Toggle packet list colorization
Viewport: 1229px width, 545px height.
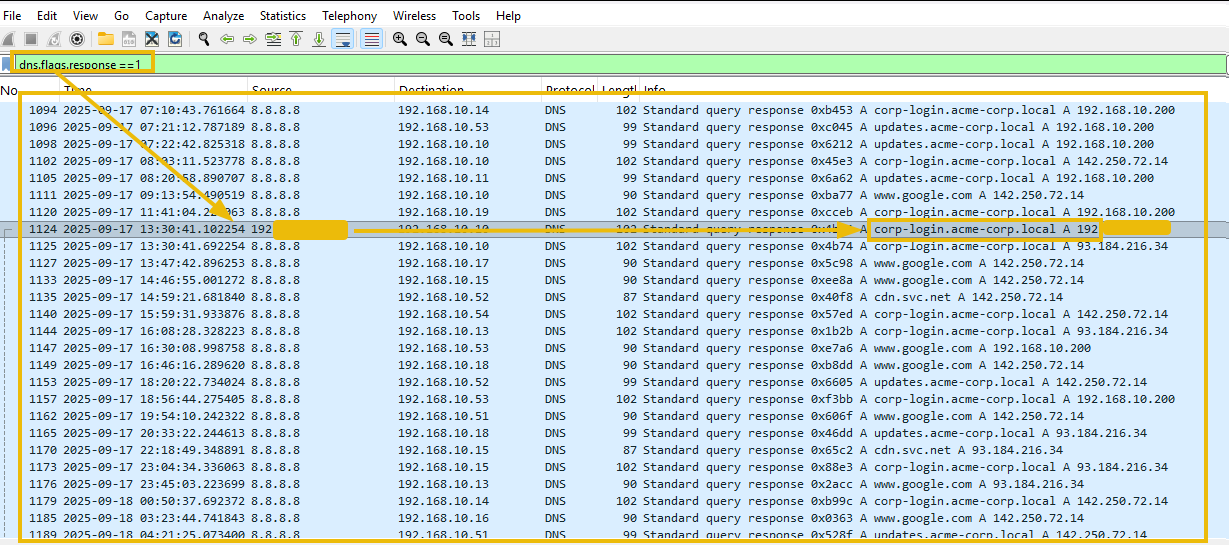(371, 39)
